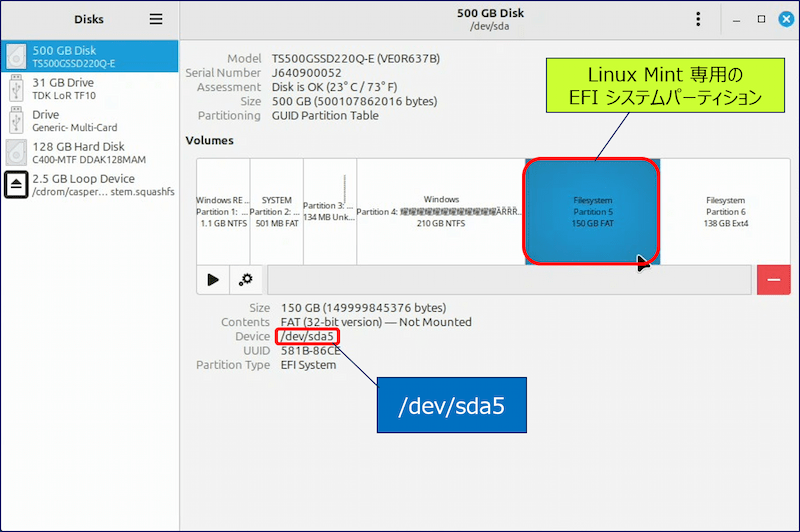The height and width of the screenshot is (532, 800).
Task: Close the Disks window
Action: pyautogui.click(x=786, y=19)
